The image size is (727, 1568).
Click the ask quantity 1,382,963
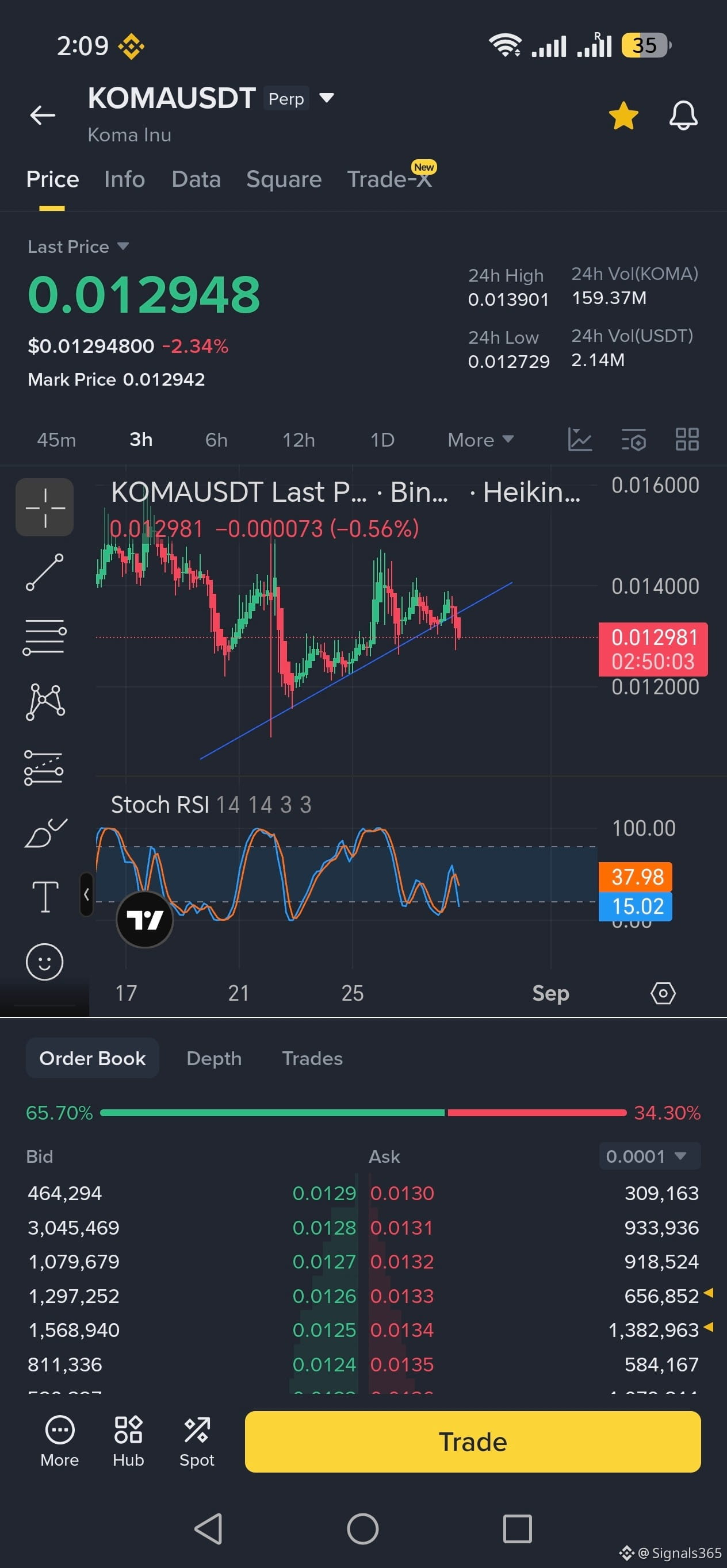click(x=654, y=1330)
